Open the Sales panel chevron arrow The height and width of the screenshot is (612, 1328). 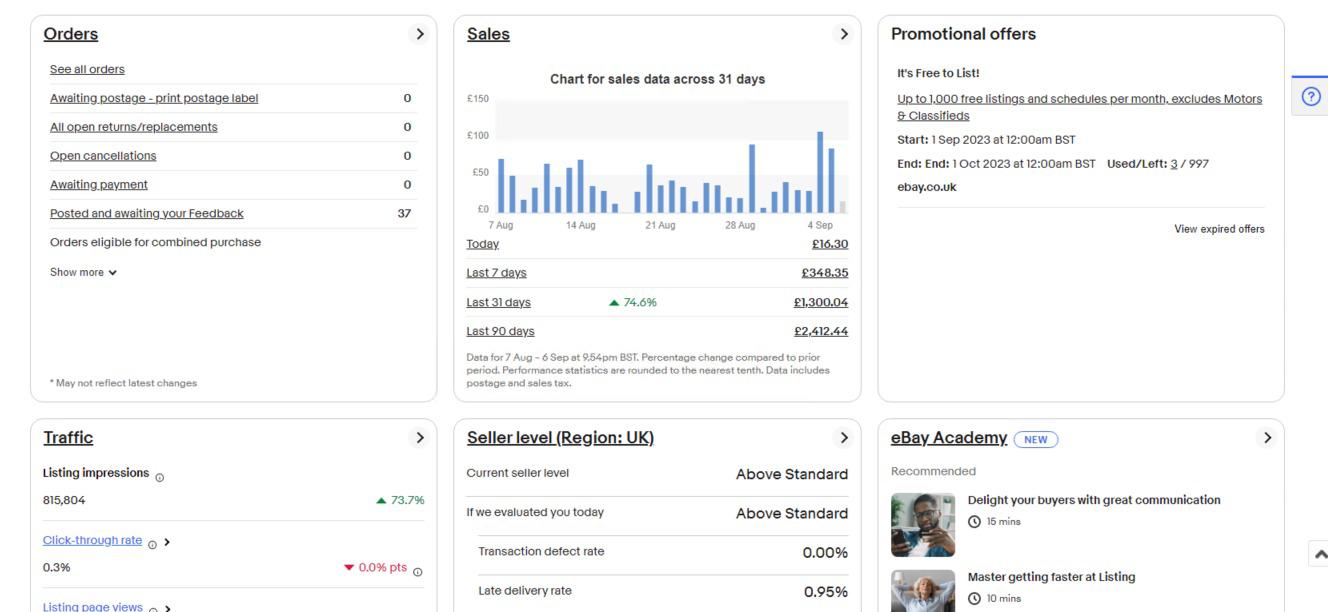click(844, 34)
